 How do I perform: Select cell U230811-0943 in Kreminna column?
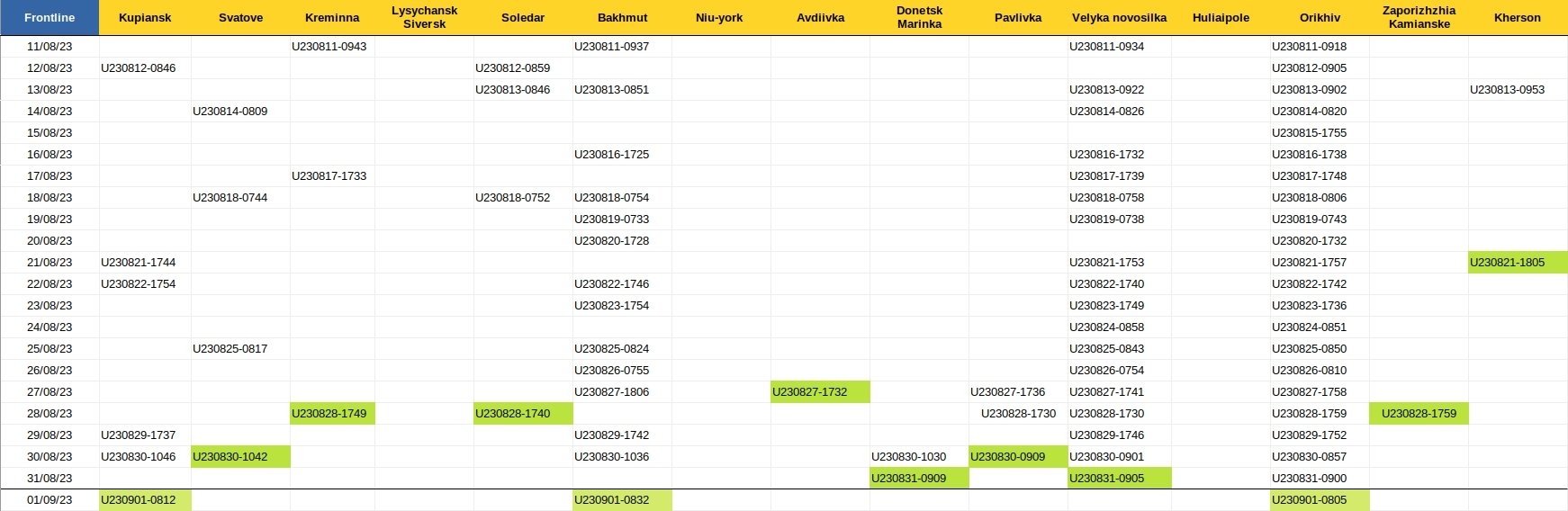click(x=332, y=47)
